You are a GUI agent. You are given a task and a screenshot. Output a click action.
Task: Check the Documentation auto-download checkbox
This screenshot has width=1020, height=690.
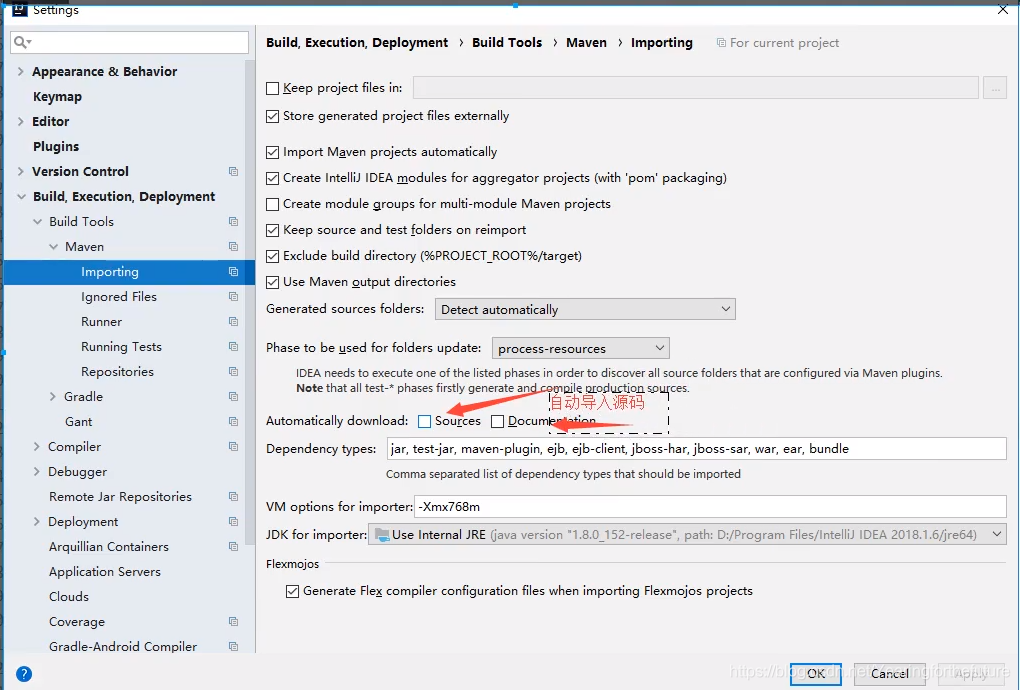(498, 421)
